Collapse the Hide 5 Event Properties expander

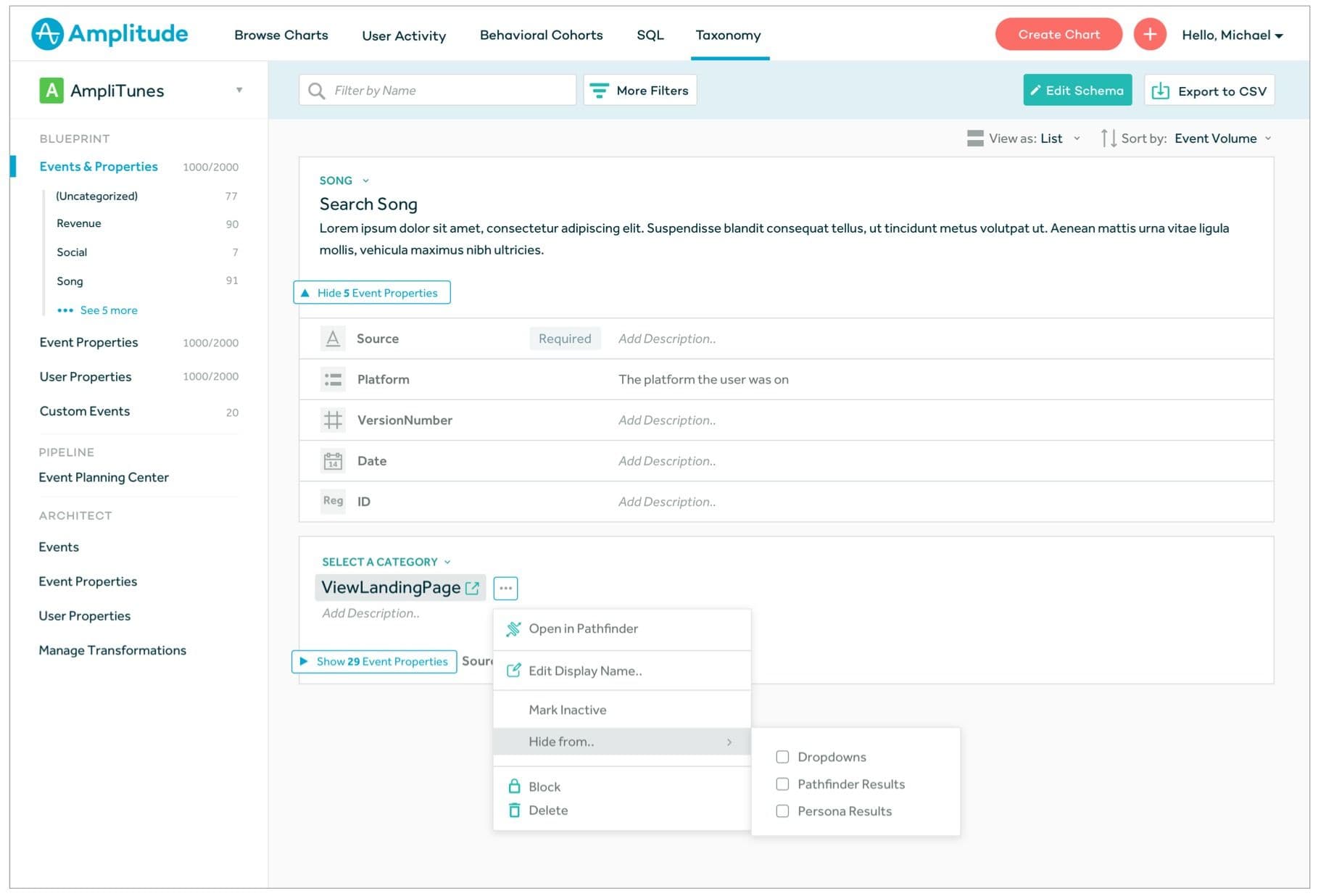(x=371, y=293)
